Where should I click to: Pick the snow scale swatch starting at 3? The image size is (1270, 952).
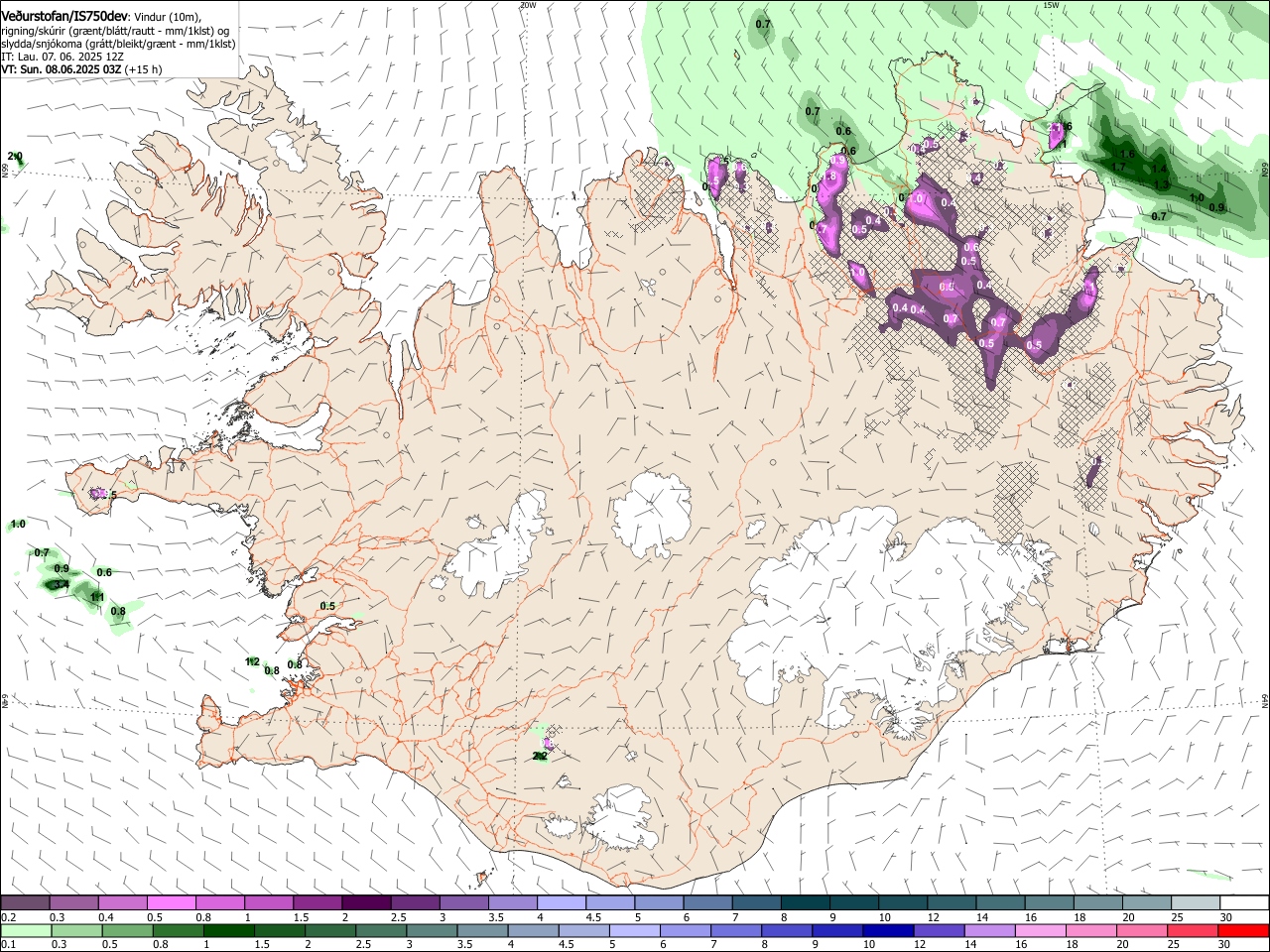[463, 903]
